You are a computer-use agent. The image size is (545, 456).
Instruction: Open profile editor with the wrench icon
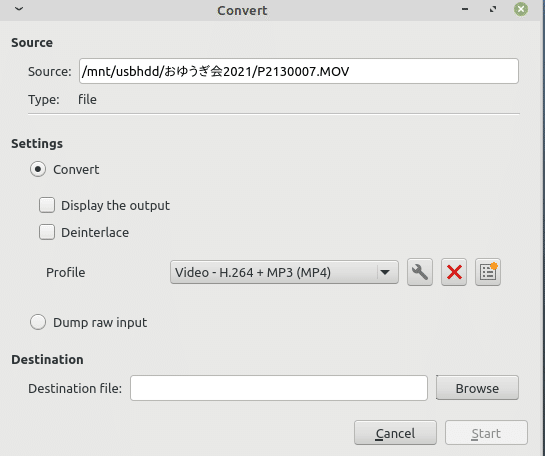point(420,272)
